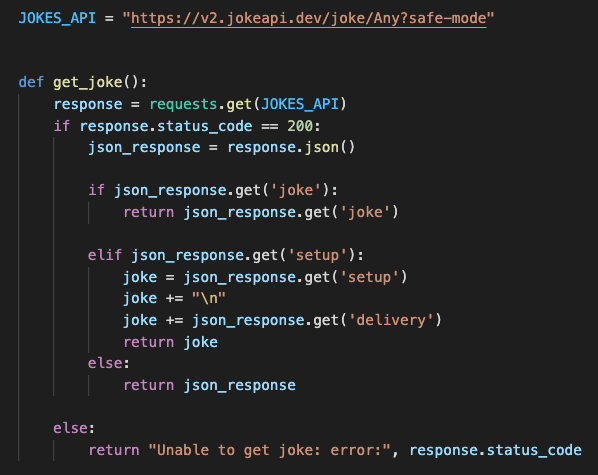Click status_code in the if condition

(205, 126)
